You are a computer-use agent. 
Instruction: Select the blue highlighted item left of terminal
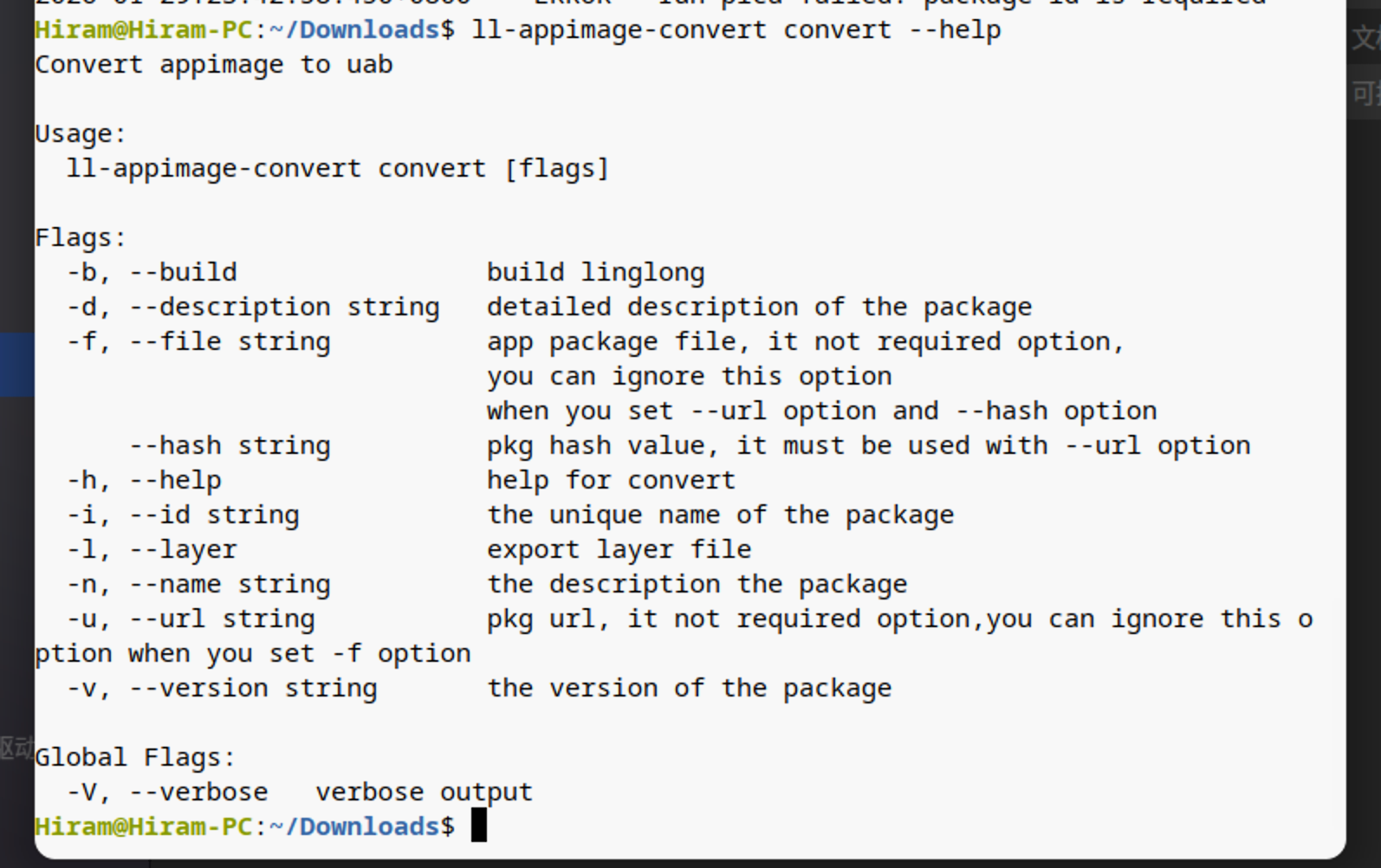16,364
